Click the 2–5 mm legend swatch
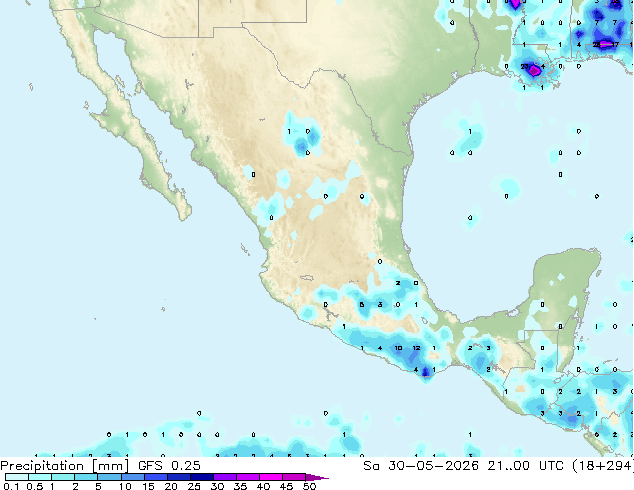Screen dimensions: 634x490 (x=86, y=477)
